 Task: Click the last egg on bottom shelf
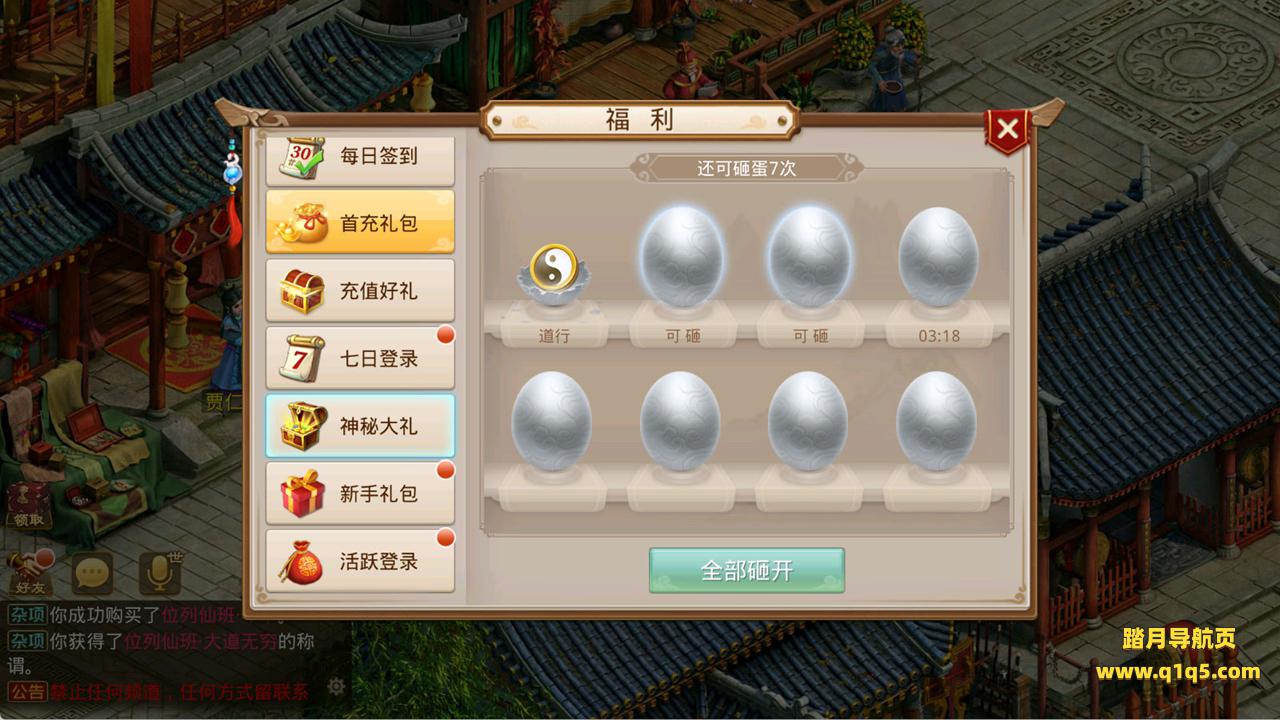pos(936,421)
